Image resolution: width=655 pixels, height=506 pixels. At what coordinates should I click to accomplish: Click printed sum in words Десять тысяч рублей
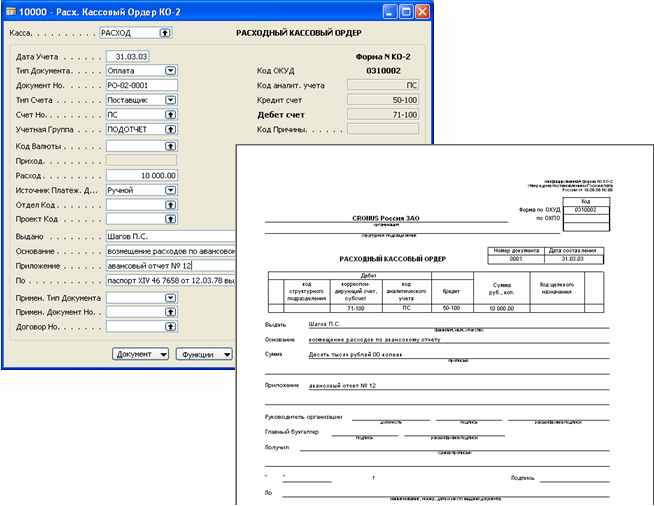(355, 354)
